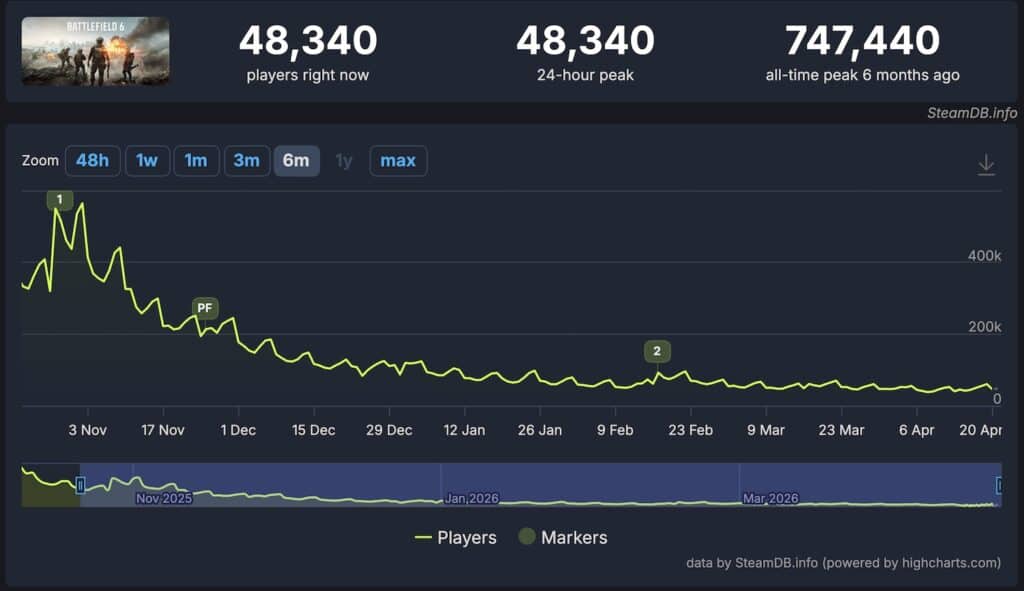The image size is (1024, 591).
Task: Open marker 1 on the chart
Action: (59, 200)
